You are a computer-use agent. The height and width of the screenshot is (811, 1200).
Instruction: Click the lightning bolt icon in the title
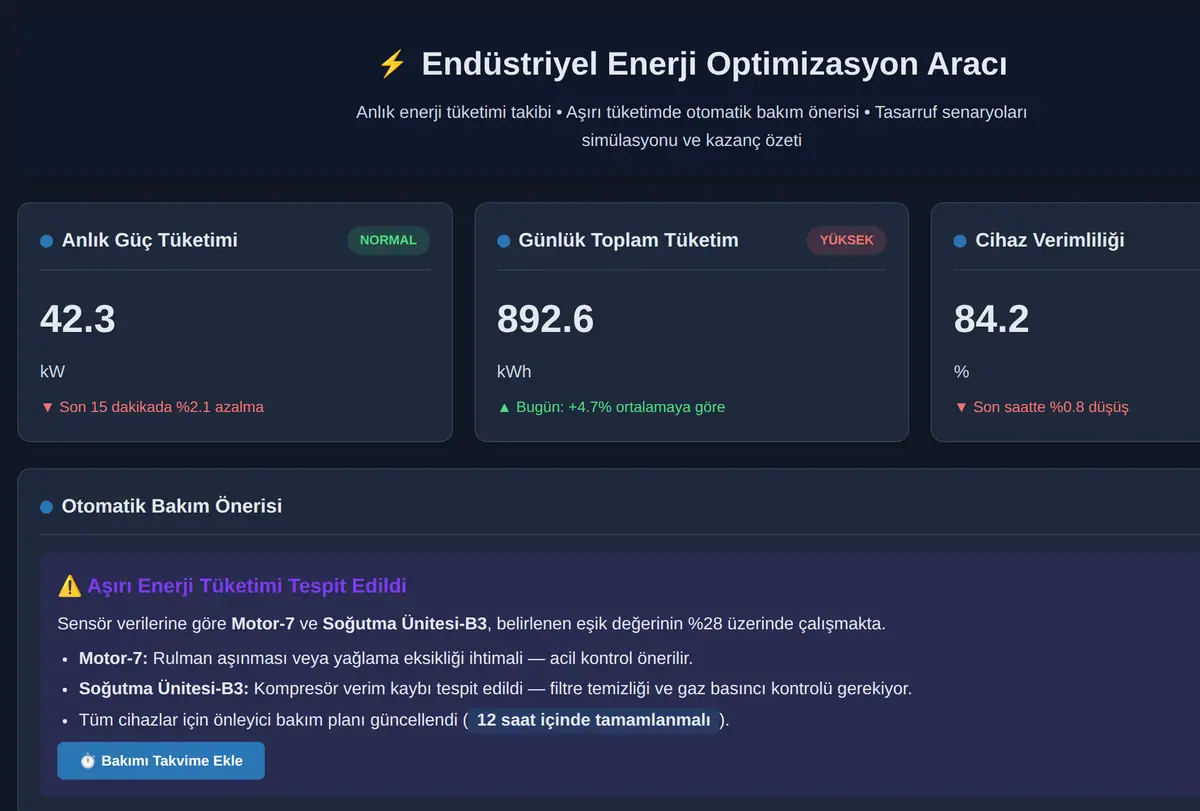point(392,64)
